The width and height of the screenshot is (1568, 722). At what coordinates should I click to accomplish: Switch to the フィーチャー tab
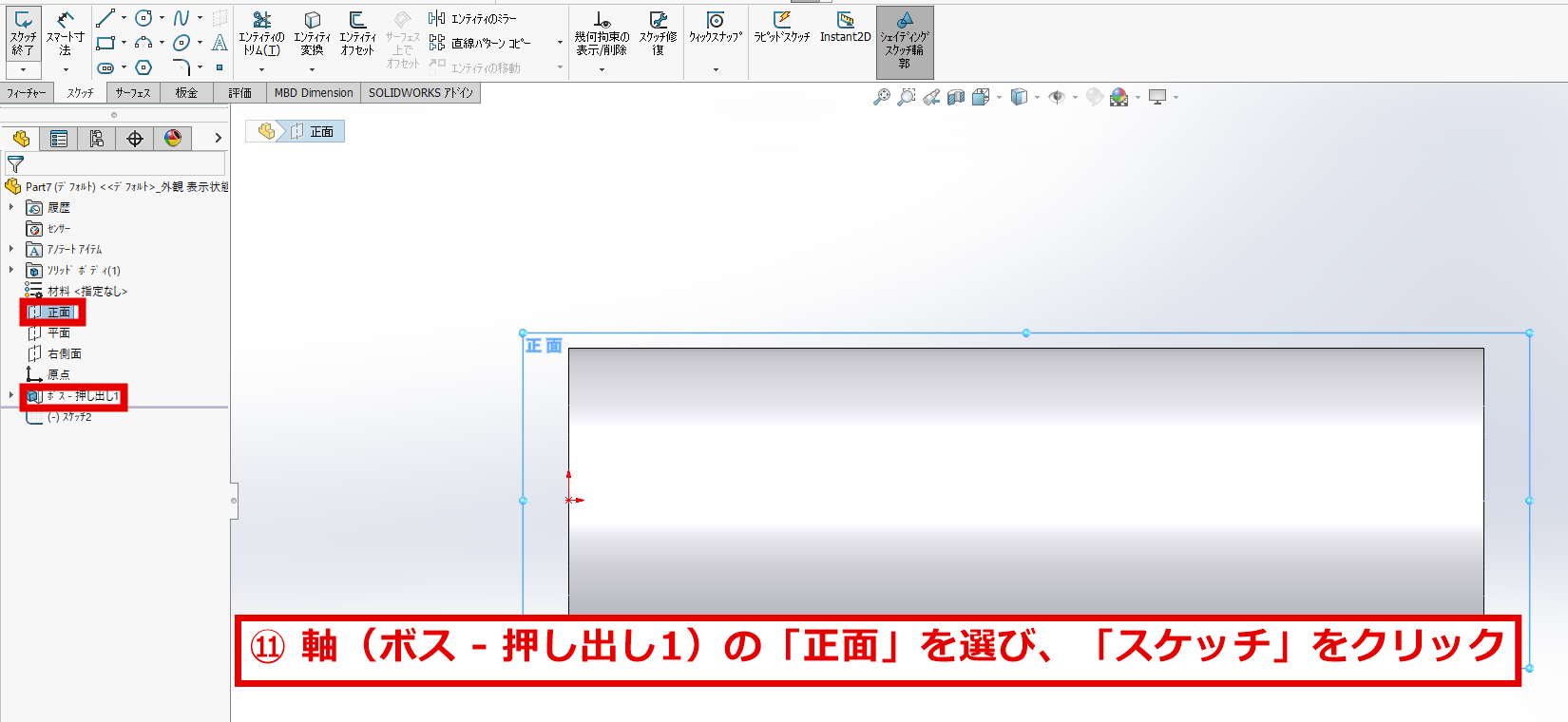click(27, 93)
